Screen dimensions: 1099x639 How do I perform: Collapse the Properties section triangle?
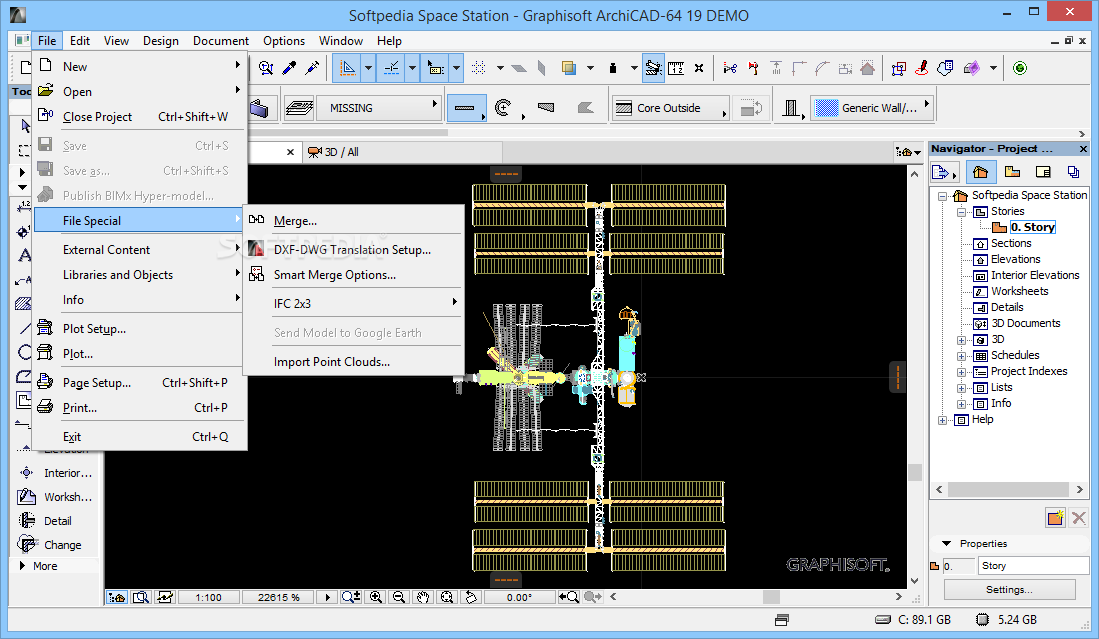[946, 543]
